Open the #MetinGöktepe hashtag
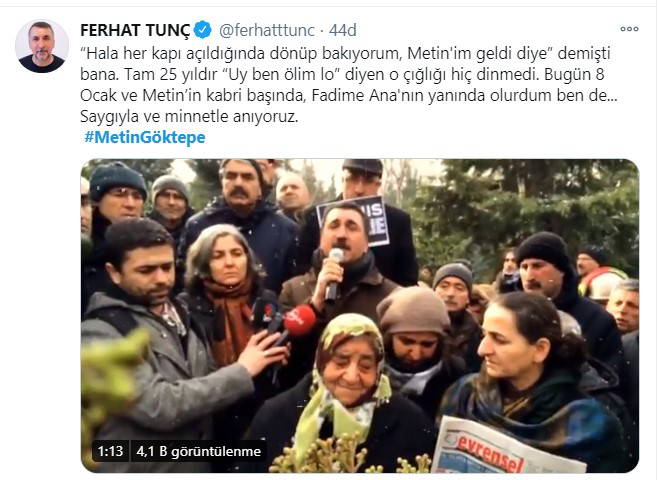This screenshot has height=480, width=658. click(145, 137)
